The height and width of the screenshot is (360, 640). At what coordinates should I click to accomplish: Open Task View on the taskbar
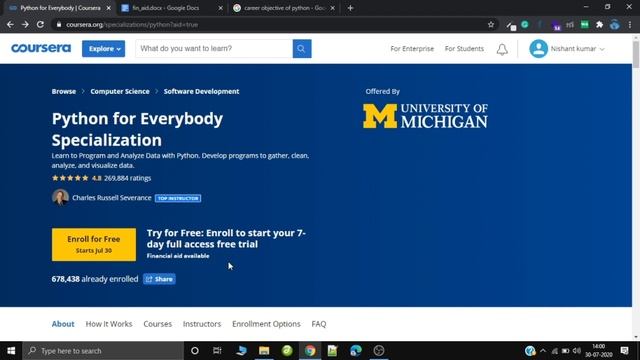pyautogui.click(x=217, y=351)
